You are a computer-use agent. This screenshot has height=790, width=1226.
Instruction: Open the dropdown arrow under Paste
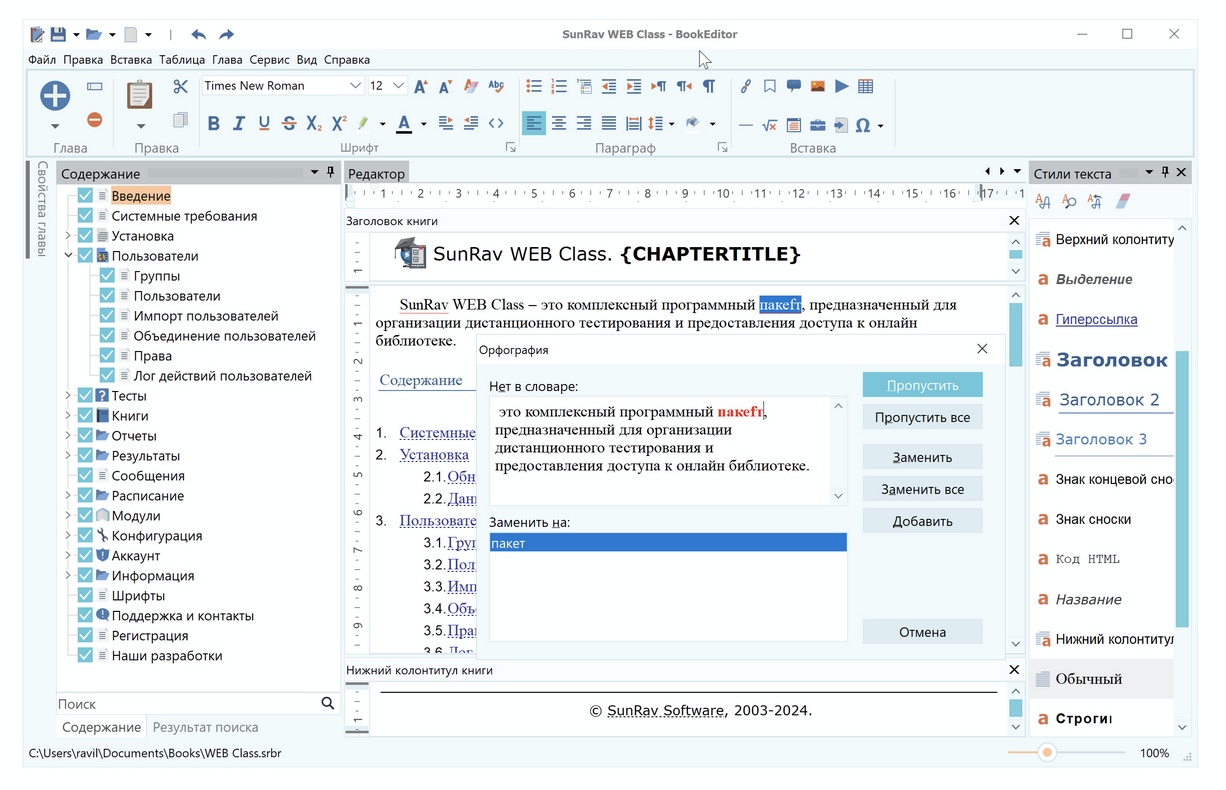140,126
